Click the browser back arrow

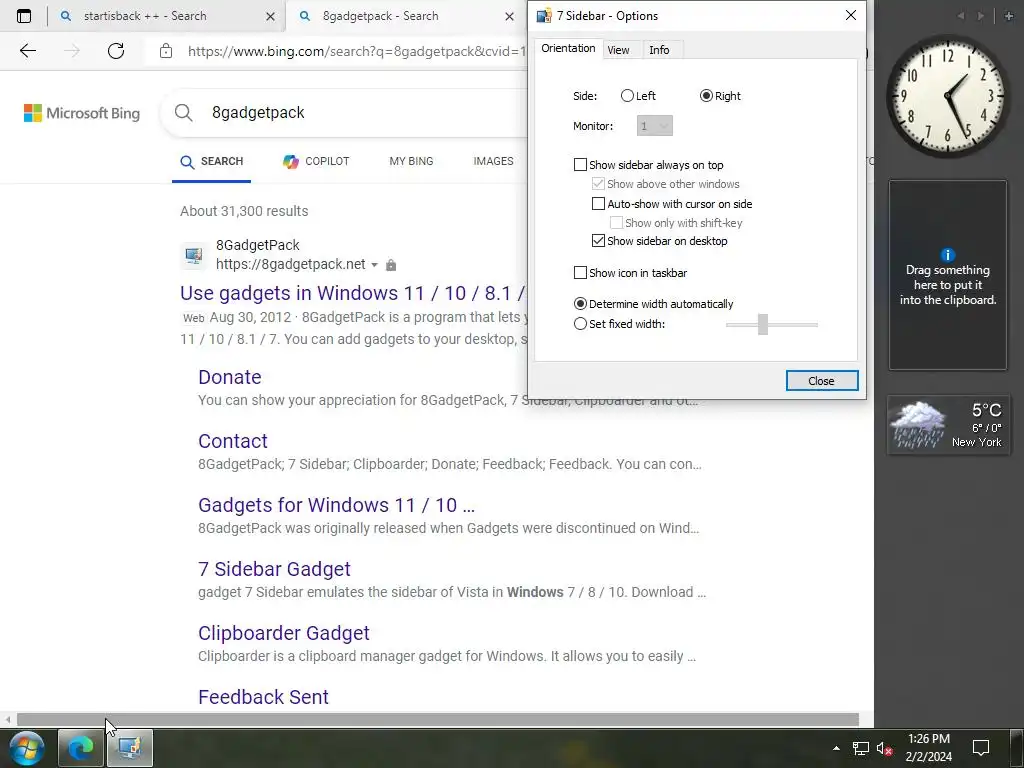tap(27, 51)
